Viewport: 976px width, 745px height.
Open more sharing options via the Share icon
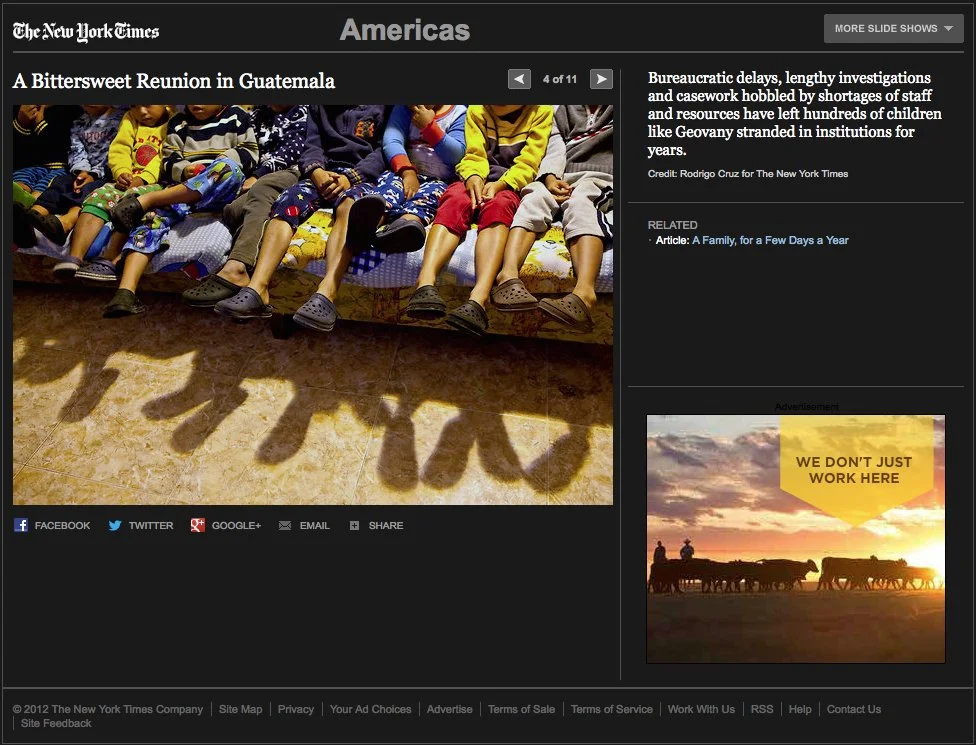point(376,525)
